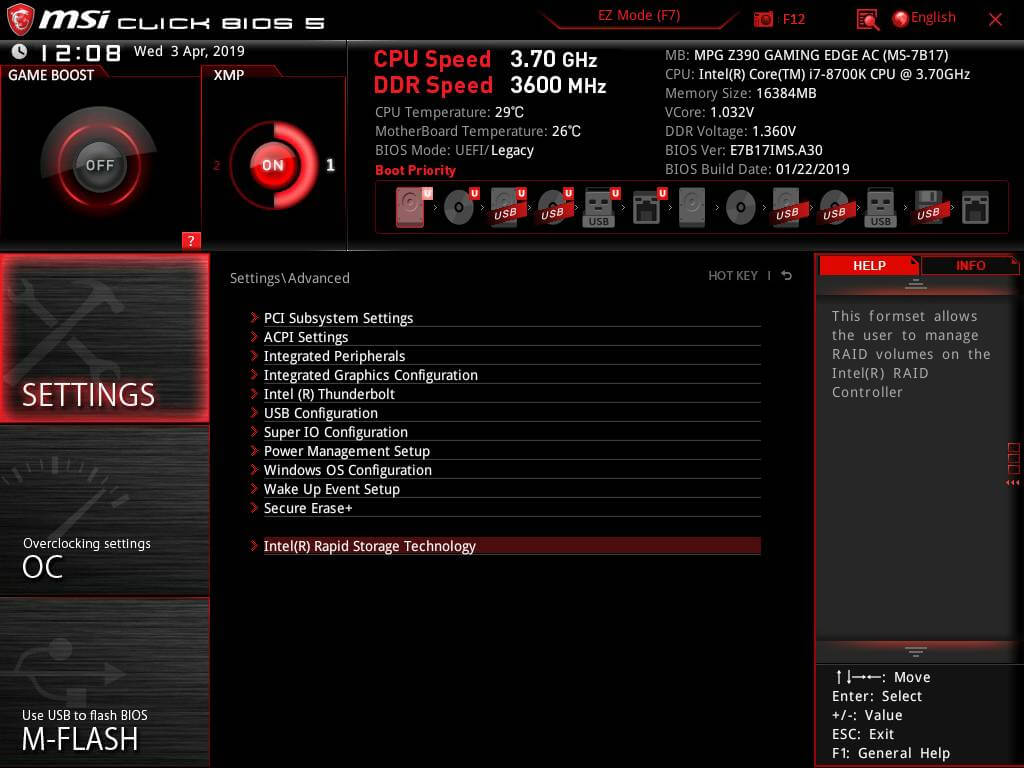Switch to EZ Mode (F7)
The height and width of the screenshot is (768, 1024).
[639, 15]
